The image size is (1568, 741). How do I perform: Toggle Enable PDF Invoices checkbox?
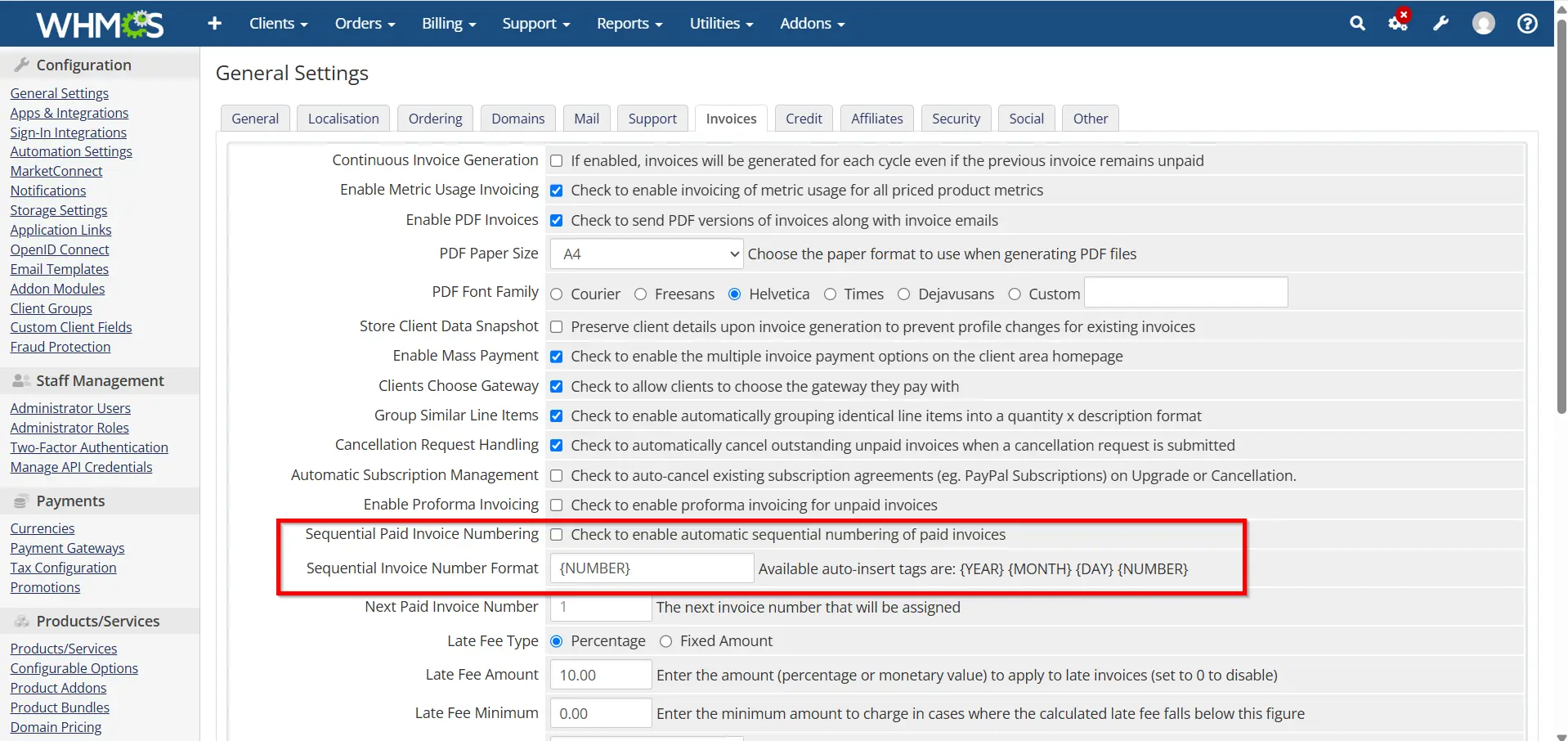557,221
